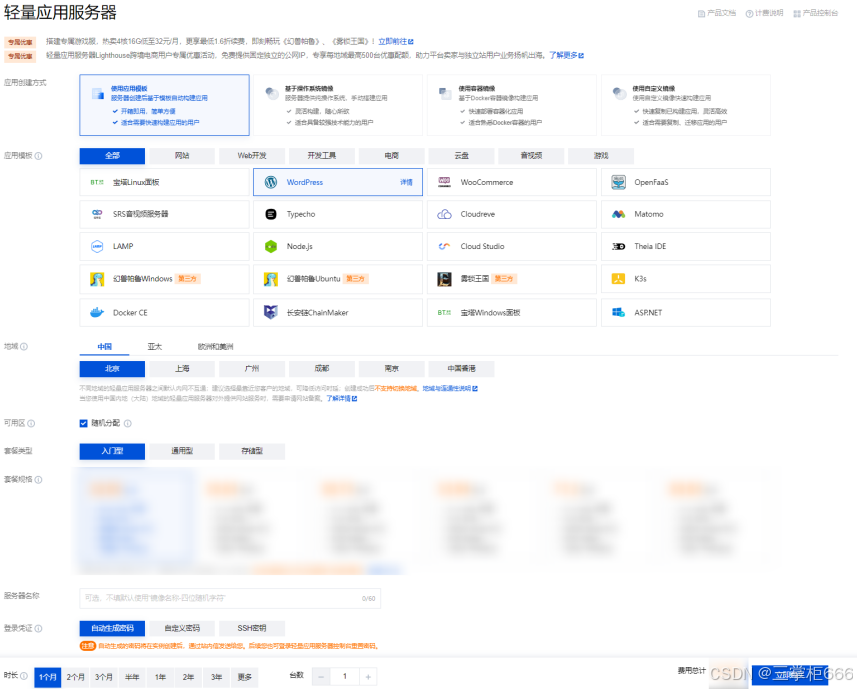The image size is (857, 689).
Task: Open the 更多 duration options
Action: pyautogui.click(x=245, y=678)
